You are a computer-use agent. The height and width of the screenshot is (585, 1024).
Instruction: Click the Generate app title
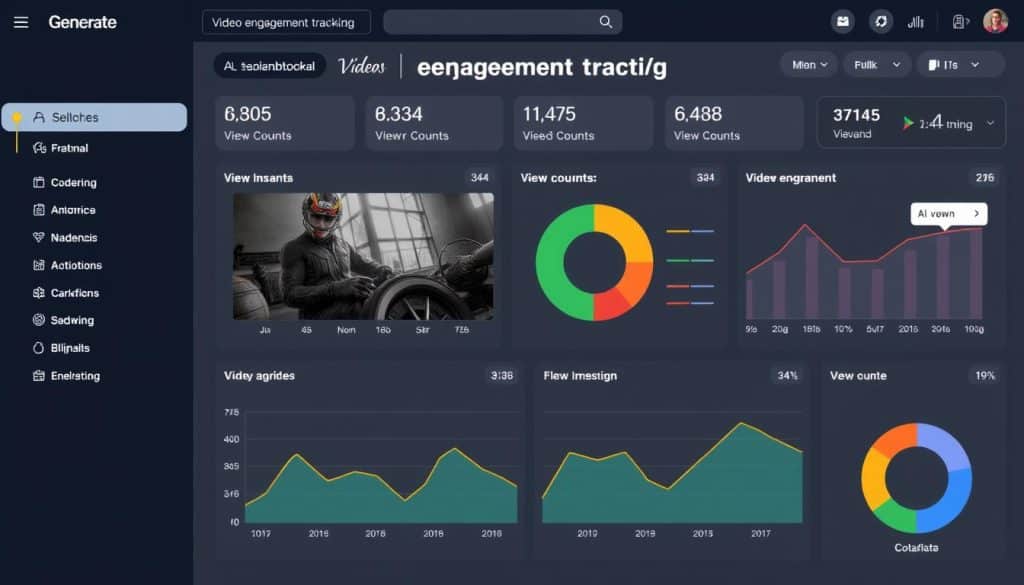pyautogui.click(x=82, y=22)
